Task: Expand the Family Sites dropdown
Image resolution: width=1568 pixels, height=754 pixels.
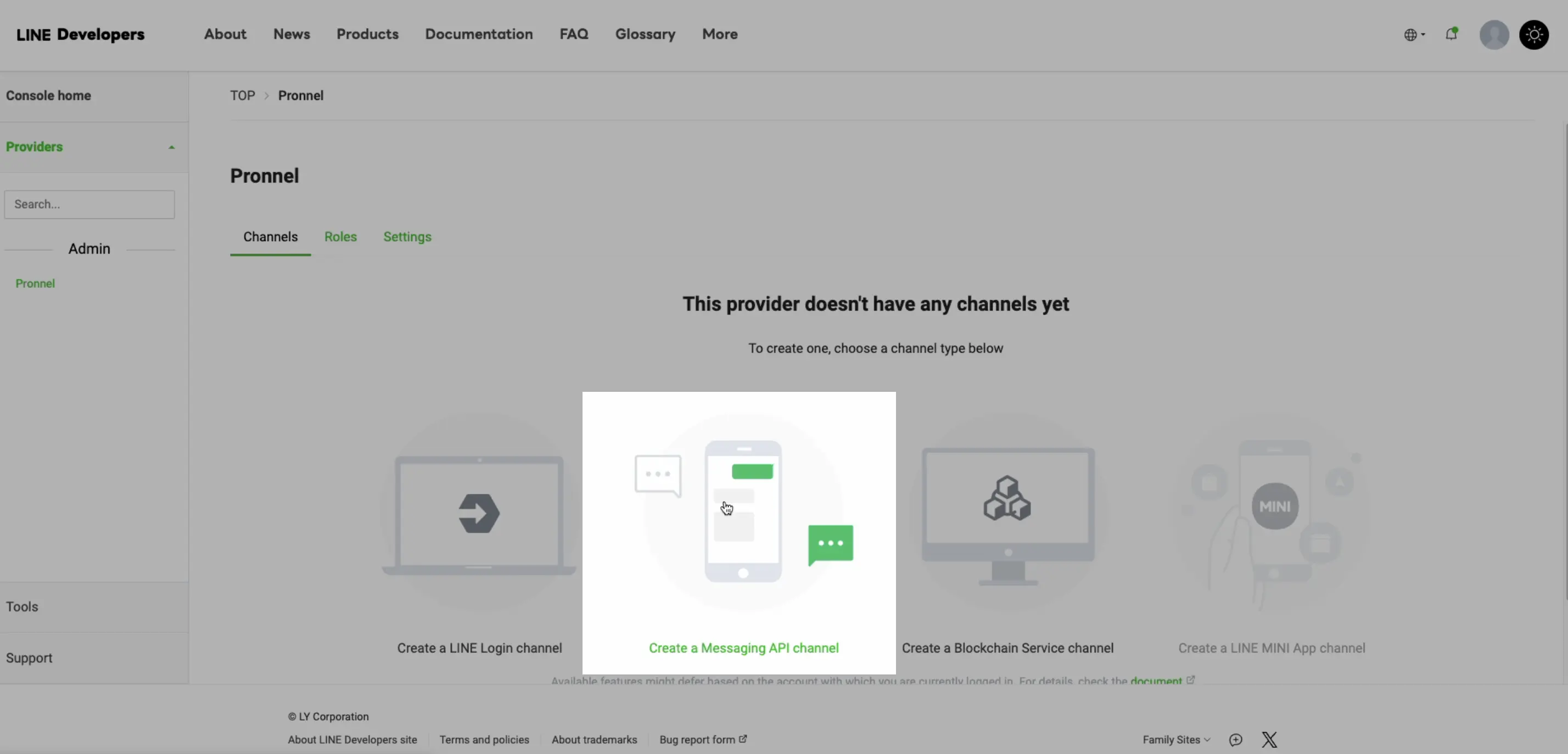Action: point(1176,739)
